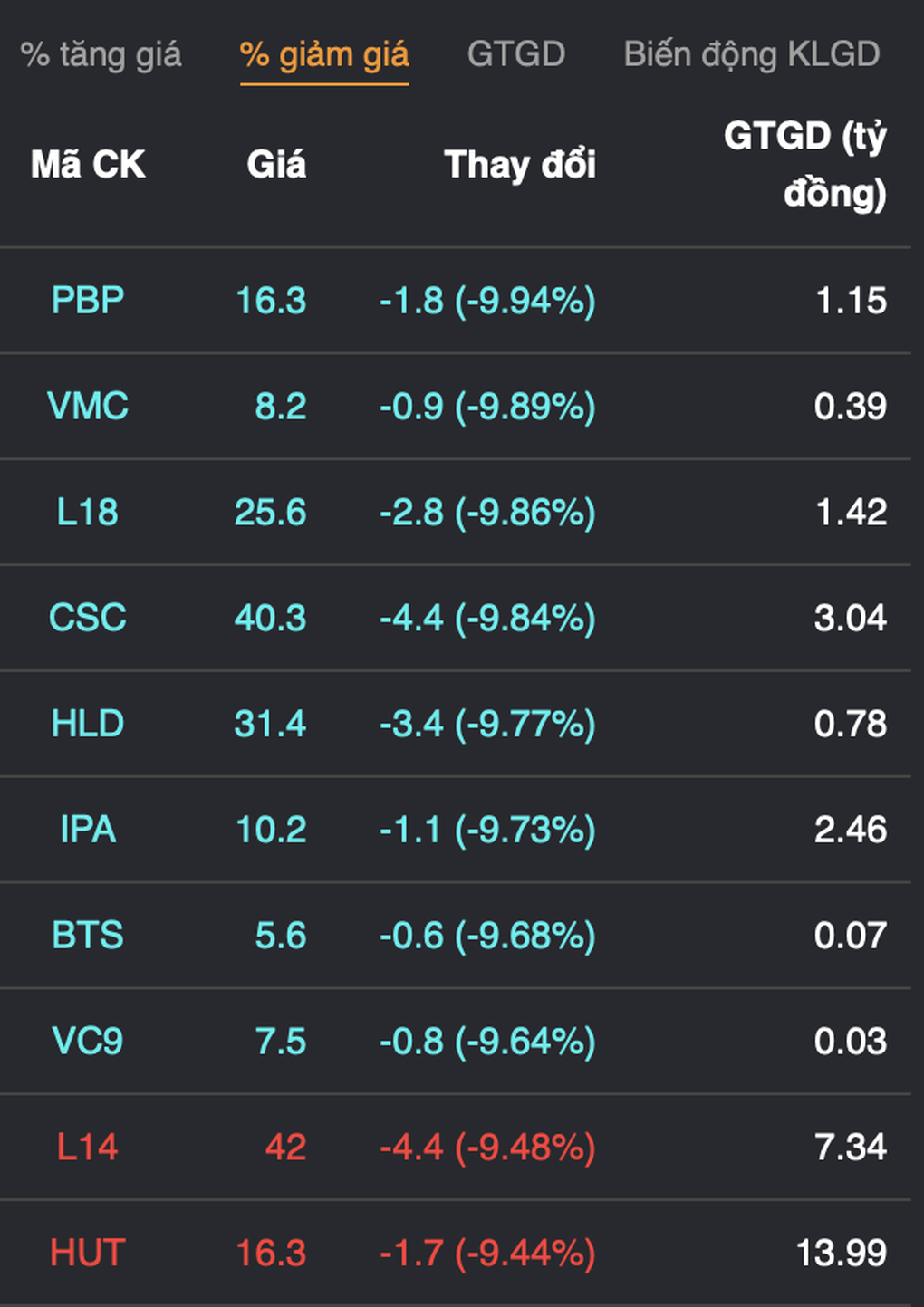924x1307 pixels.
Task: Open stock ticker VMC
Action: click(88, 406)
